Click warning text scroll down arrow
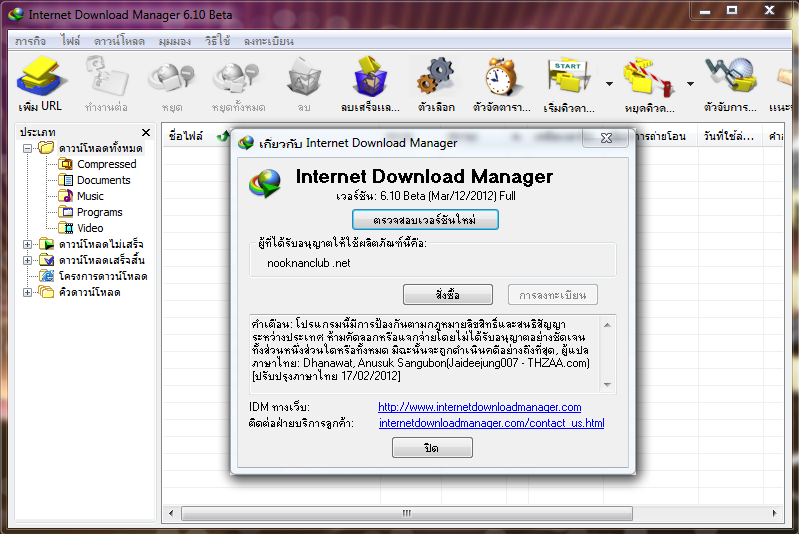 coord(607,384)
